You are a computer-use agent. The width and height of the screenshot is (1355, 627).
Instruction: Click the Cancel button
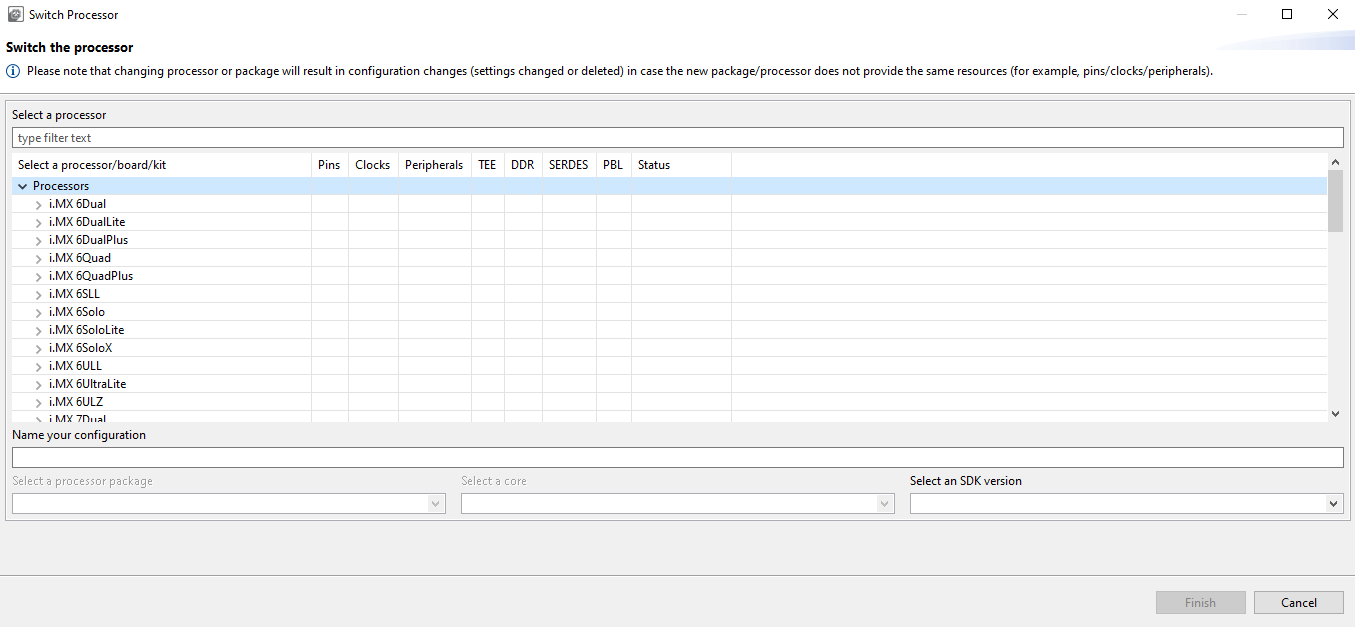(x=1299, y=602)
